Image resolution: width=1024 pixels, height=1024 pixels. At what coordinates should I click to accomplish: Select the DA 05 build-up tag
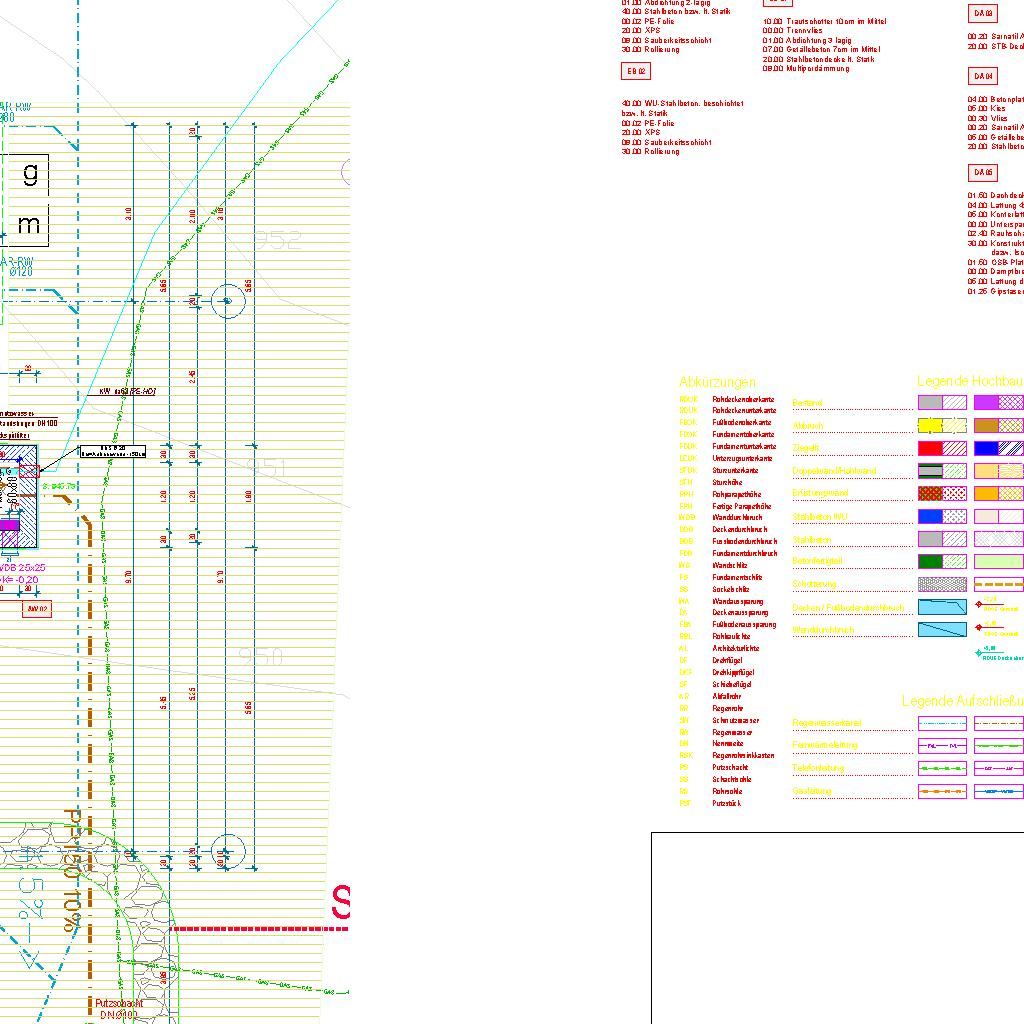click(982, 172)
